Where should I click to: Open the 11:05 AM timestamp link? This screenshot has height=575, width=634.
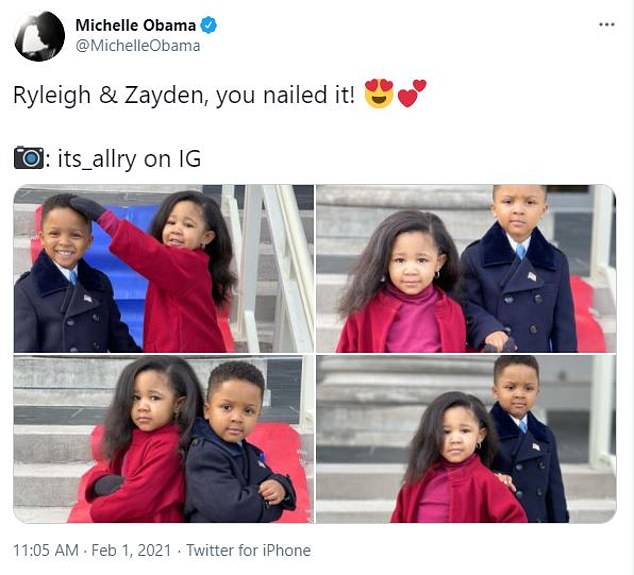coord(46,550)
